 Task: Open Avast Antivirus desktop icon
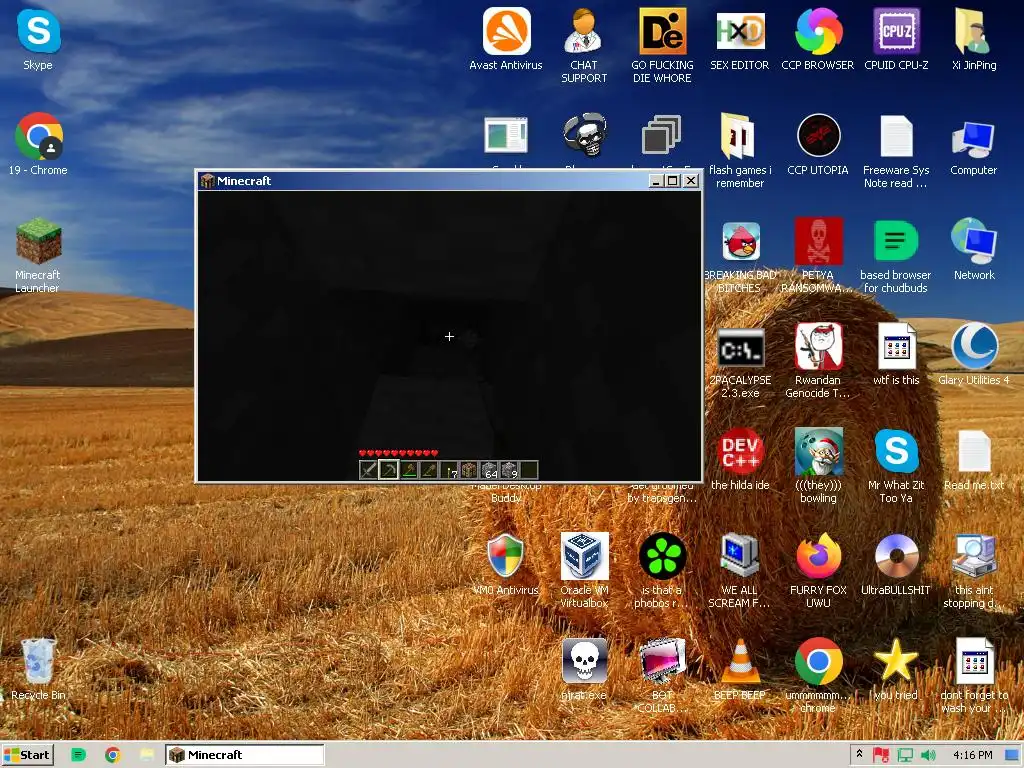[505, 39]
